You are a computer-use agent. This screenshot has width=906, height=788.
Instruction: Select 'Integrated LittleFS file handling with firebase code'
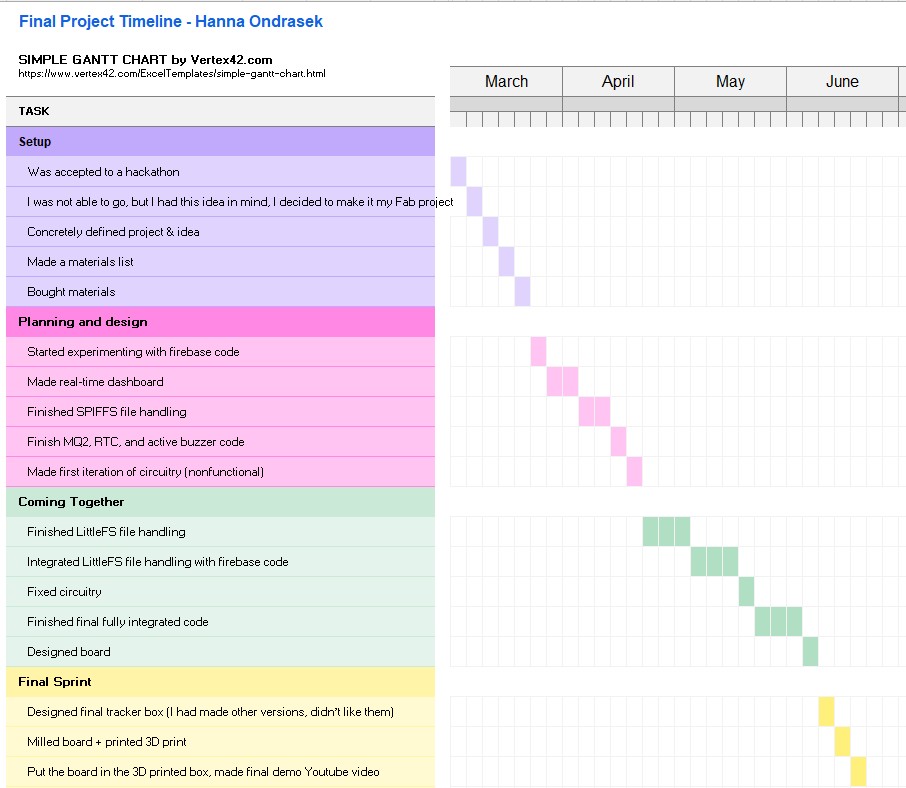coord(220,562)
